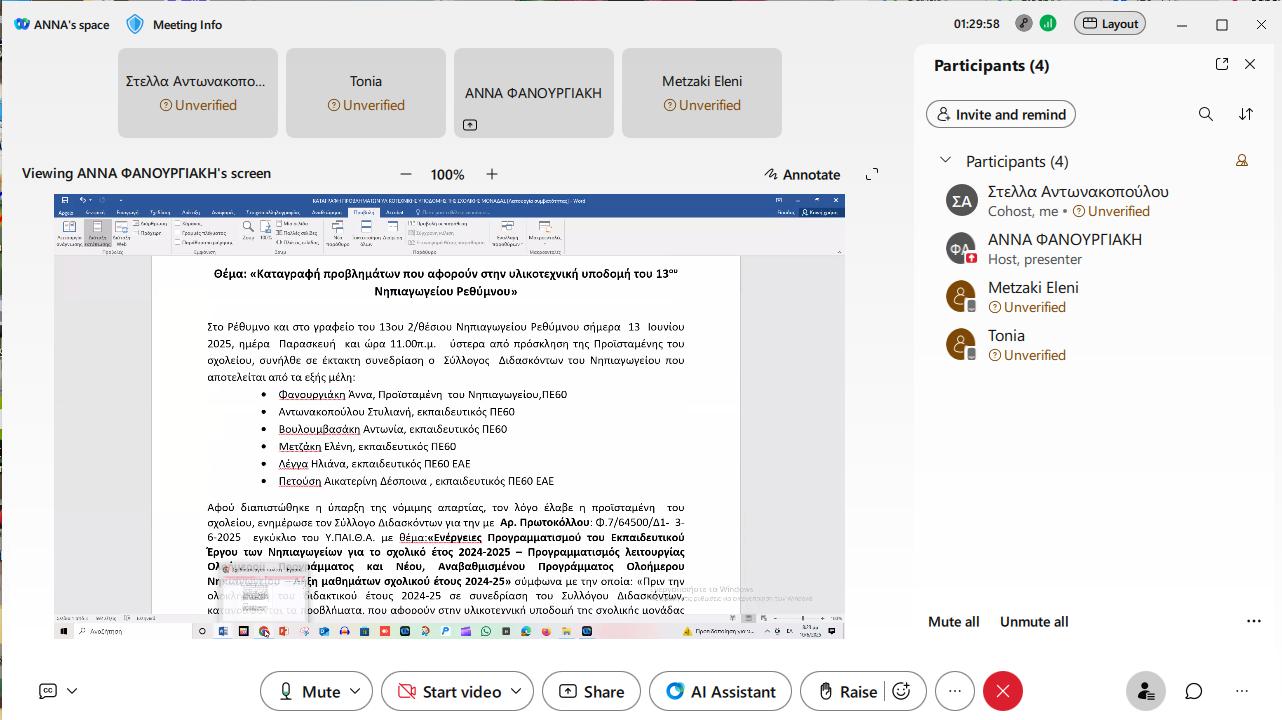This screenshot has height=720, width=1282.
Task: Search participants using the magnifier icon
Action: pyautogui.click(x=1206, y=114)
